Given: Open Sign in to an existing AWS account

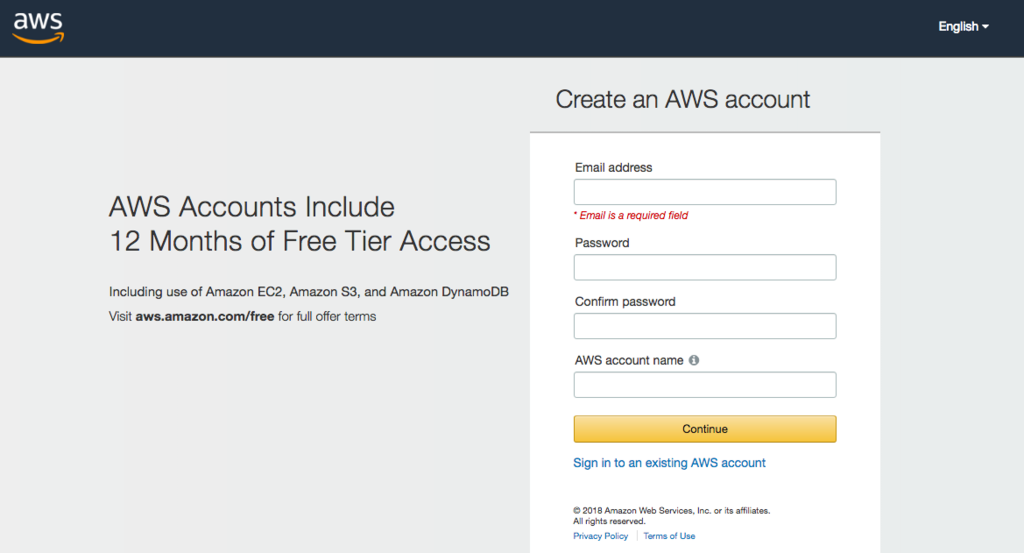Looking at the screenshot, I should point(669,463).
